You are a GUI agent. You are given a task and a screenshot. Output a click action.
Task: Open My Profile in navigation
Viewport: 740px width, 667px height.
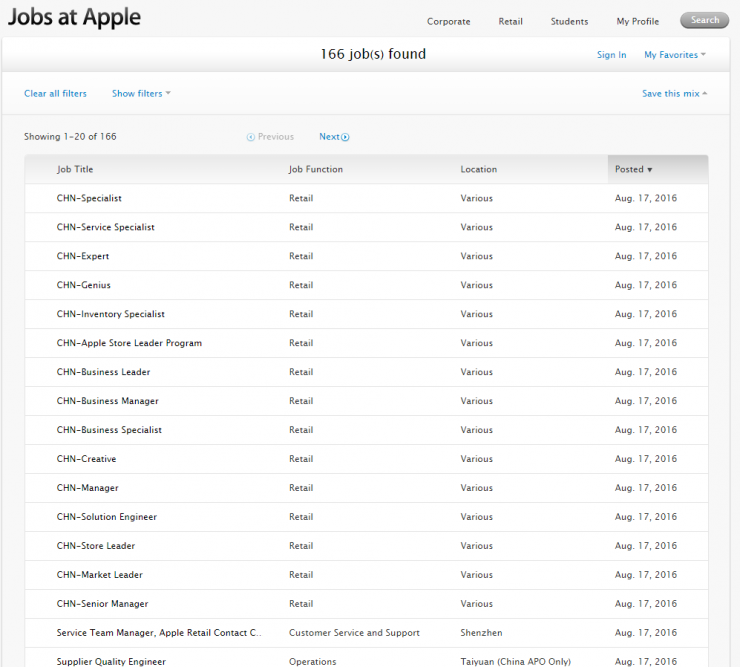tap(637, 21)
